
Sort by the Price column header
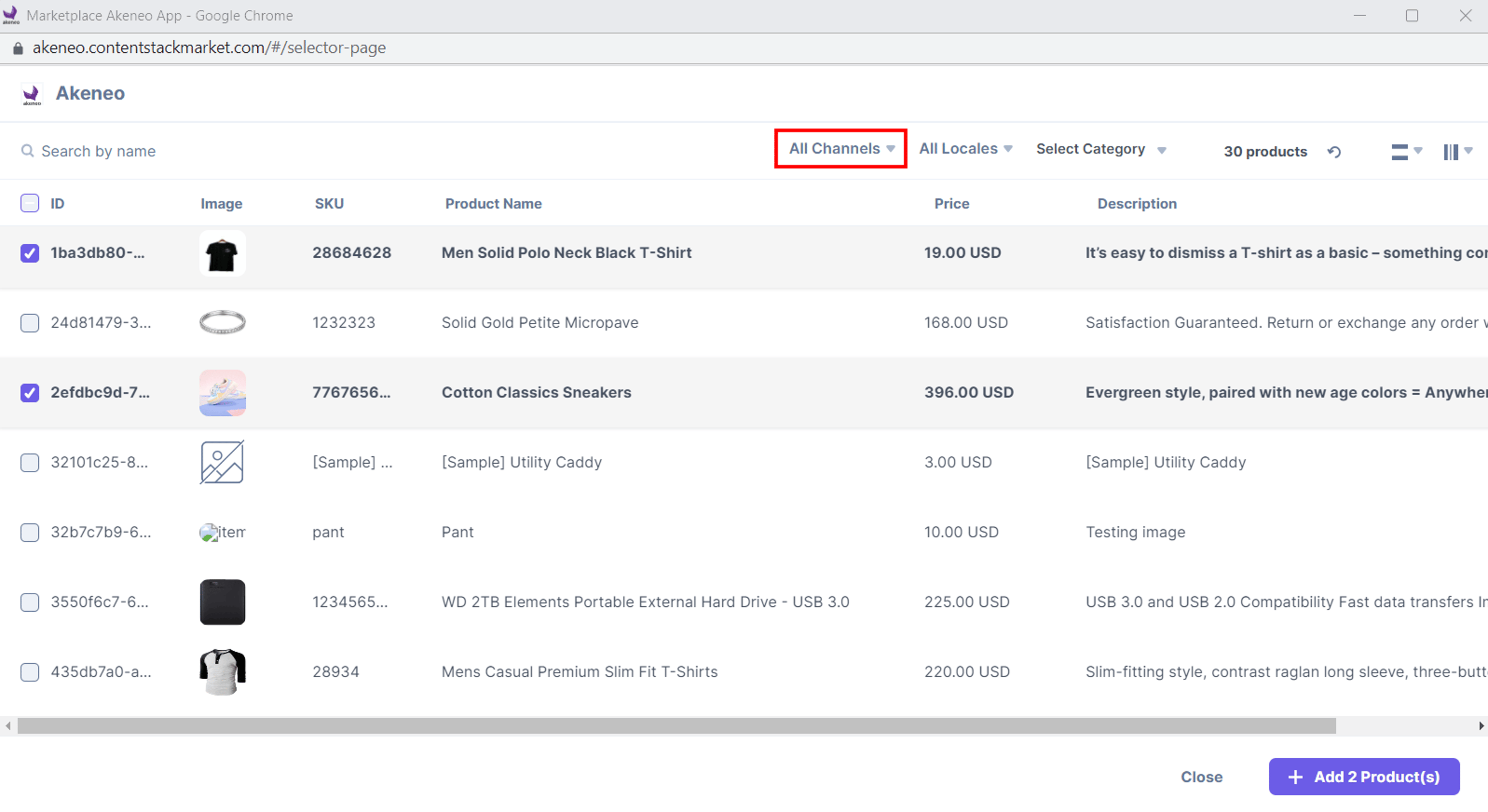951,203
